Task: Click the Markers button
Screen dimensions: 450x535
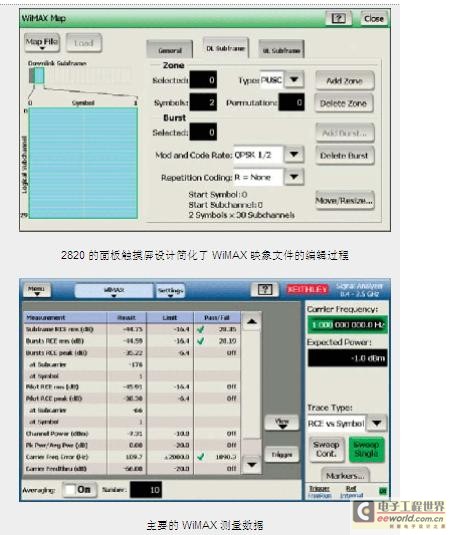Action: point(345,475)
